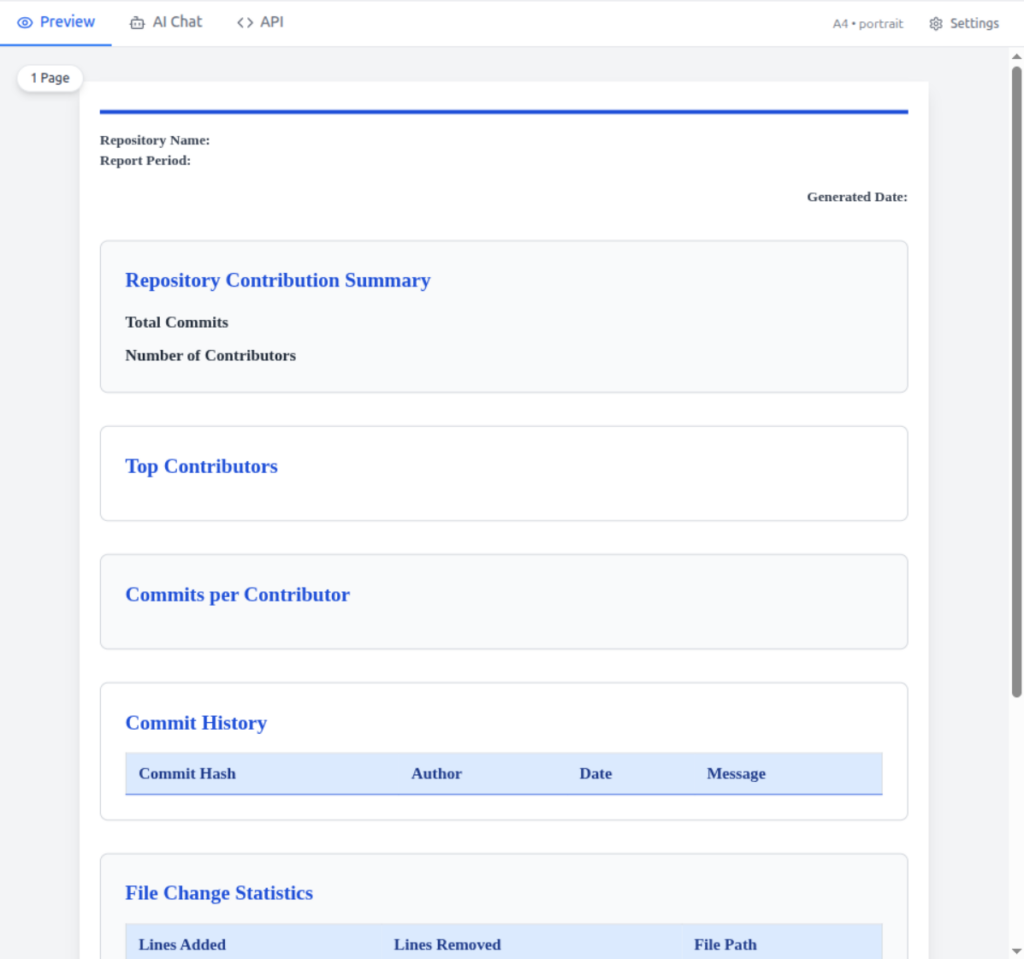Click the A4 portrait page format label
The height and width of the screenshot is (959, 1024).
(866, 23)
